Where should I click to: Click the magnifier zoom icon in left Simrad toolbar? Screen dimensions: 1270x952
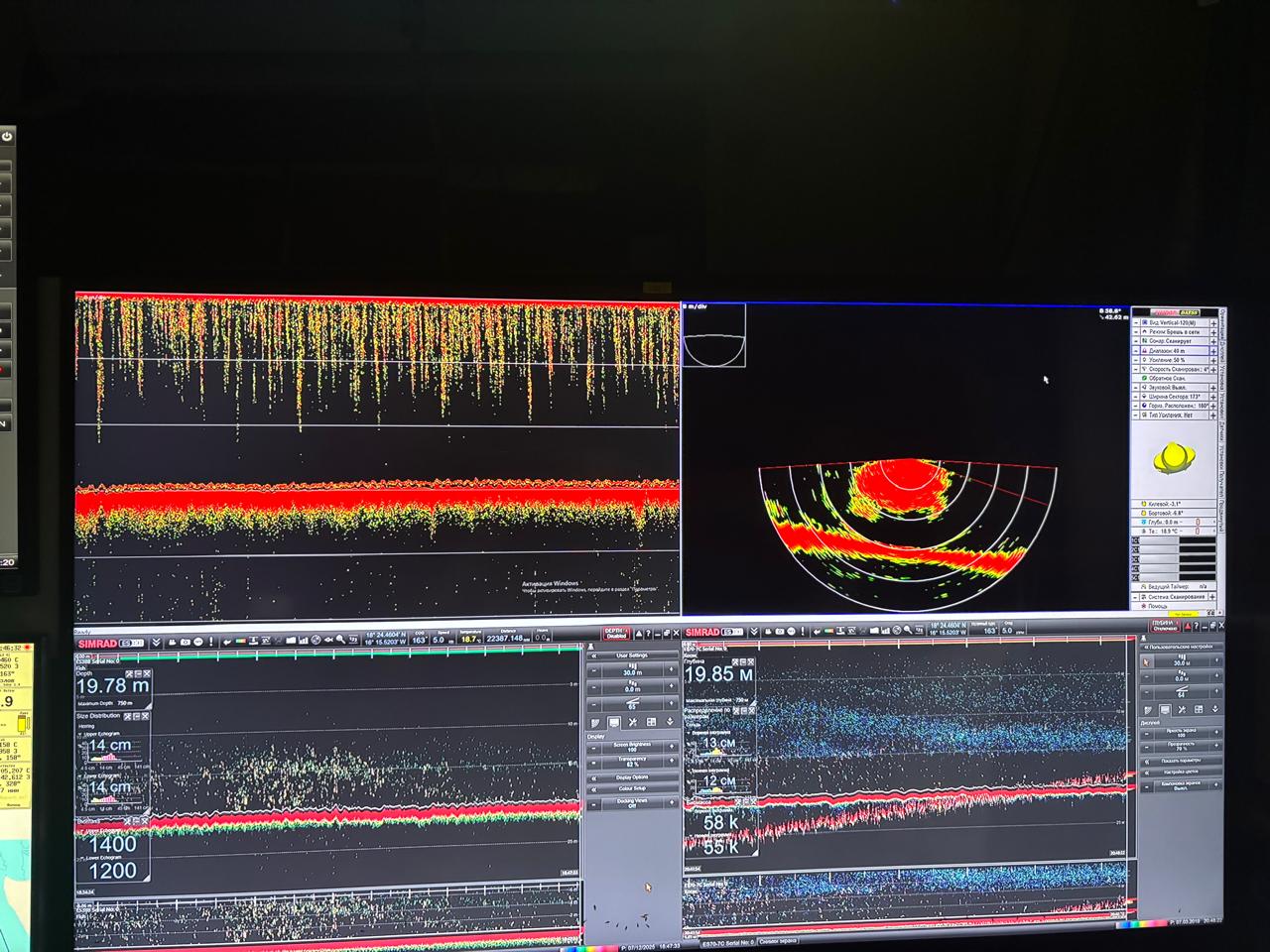(200, 643)
